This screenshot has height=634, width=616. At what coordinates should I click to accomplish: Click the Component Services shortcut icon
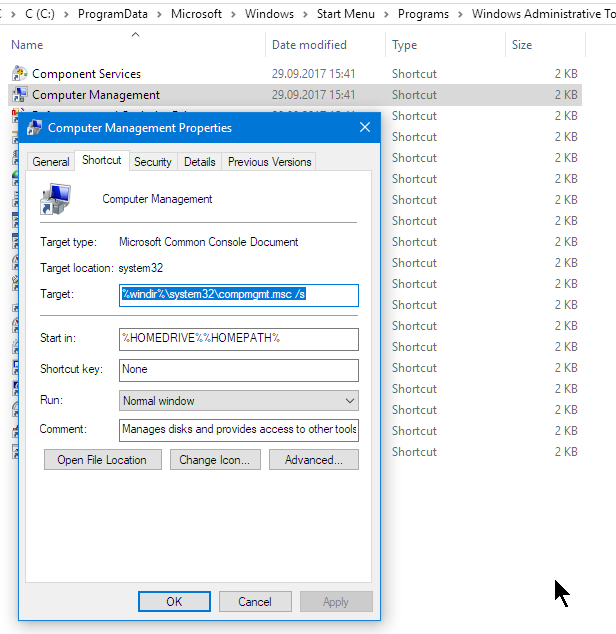[x=19, y=74]
